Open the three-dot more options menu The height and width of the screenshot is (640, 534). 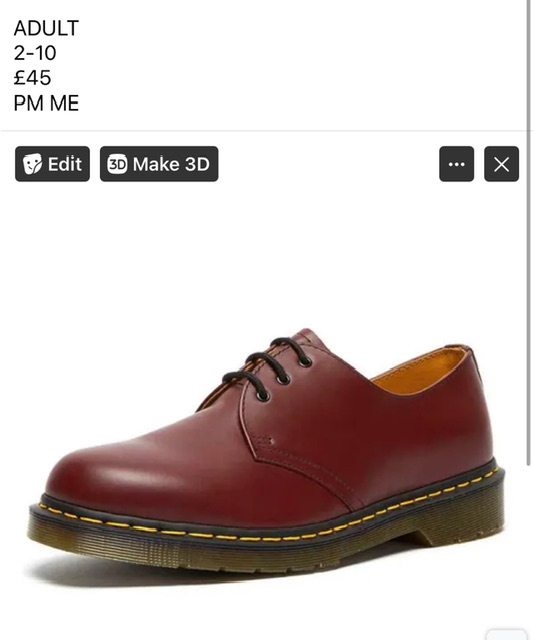pyautogui.click(x=456, y=164)
